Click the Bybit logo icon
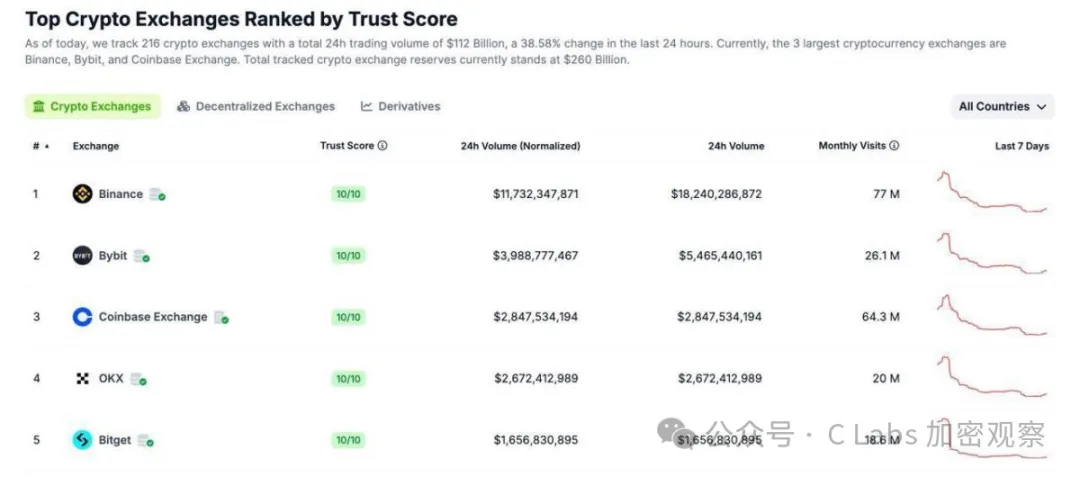The height and width of the screenshot is (477, 1080). coord(83,256)
